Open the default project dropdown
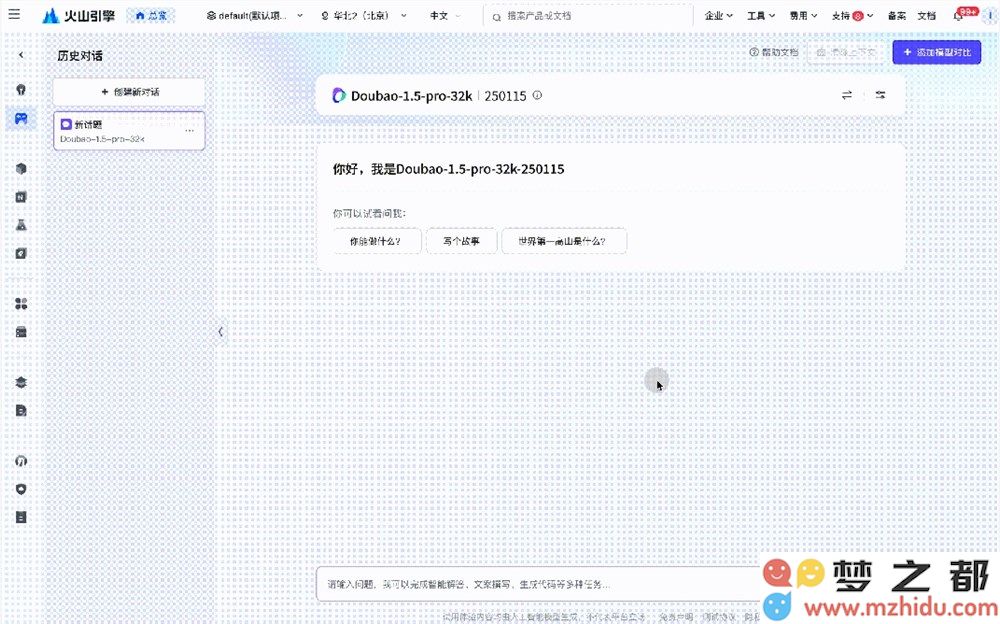Viewport: 1000px width, 624px height. pyautogui.click(x=254, y=15)
